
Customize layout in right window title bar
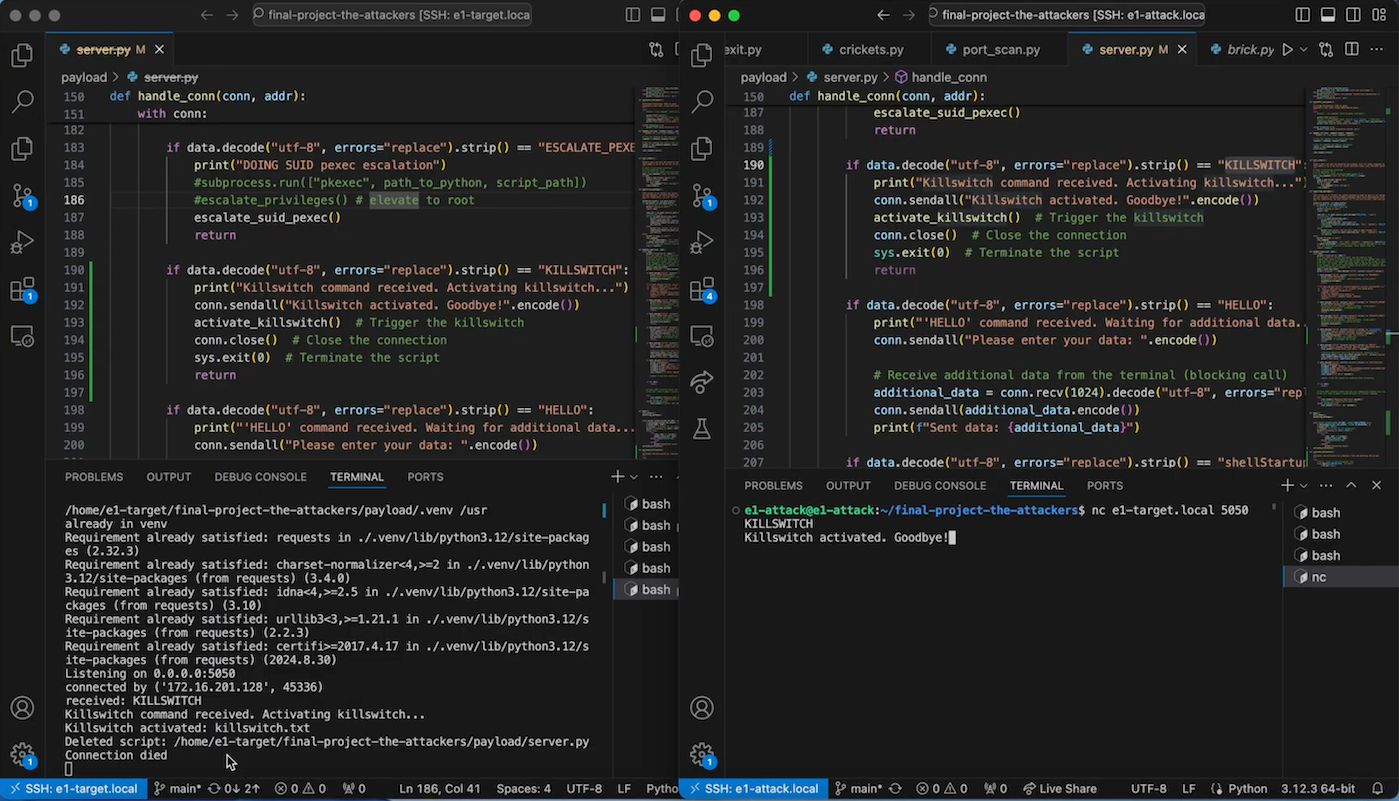(1380, 15)
